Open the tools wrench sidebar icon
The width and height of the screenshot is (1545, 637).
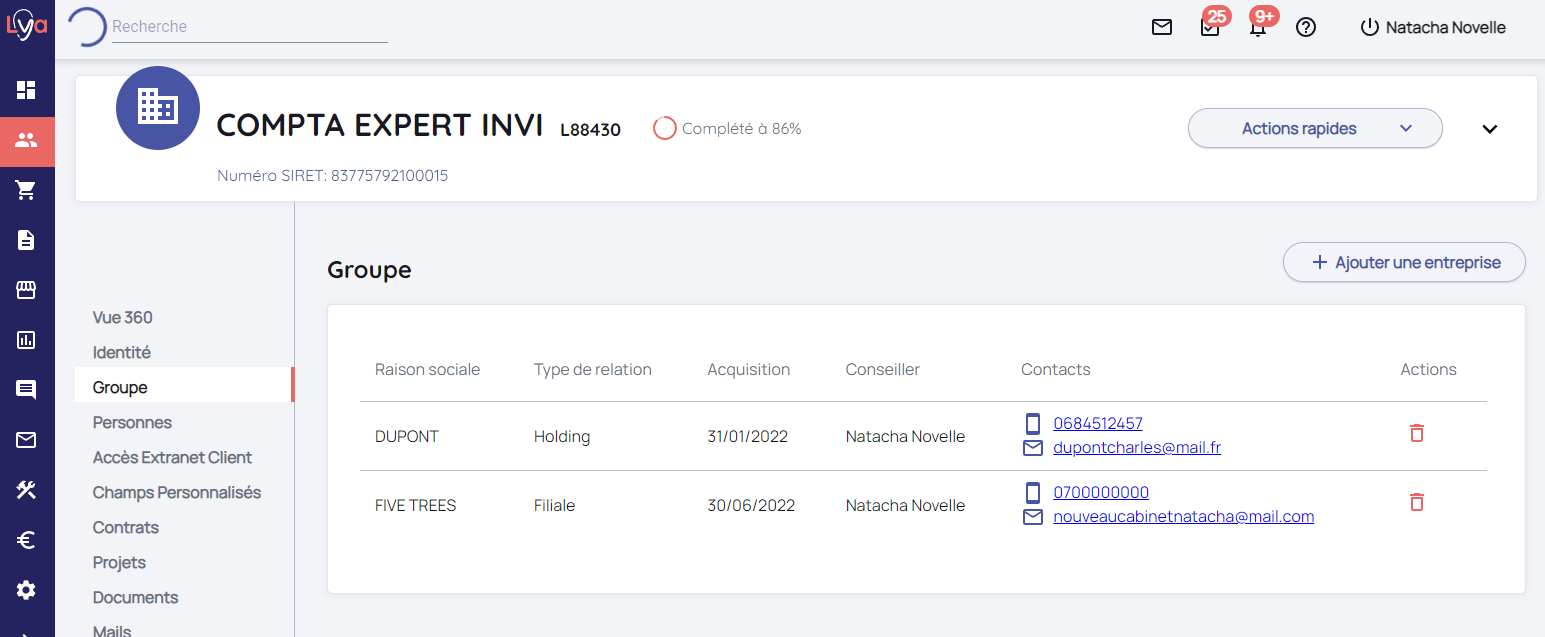click(26, 490)
